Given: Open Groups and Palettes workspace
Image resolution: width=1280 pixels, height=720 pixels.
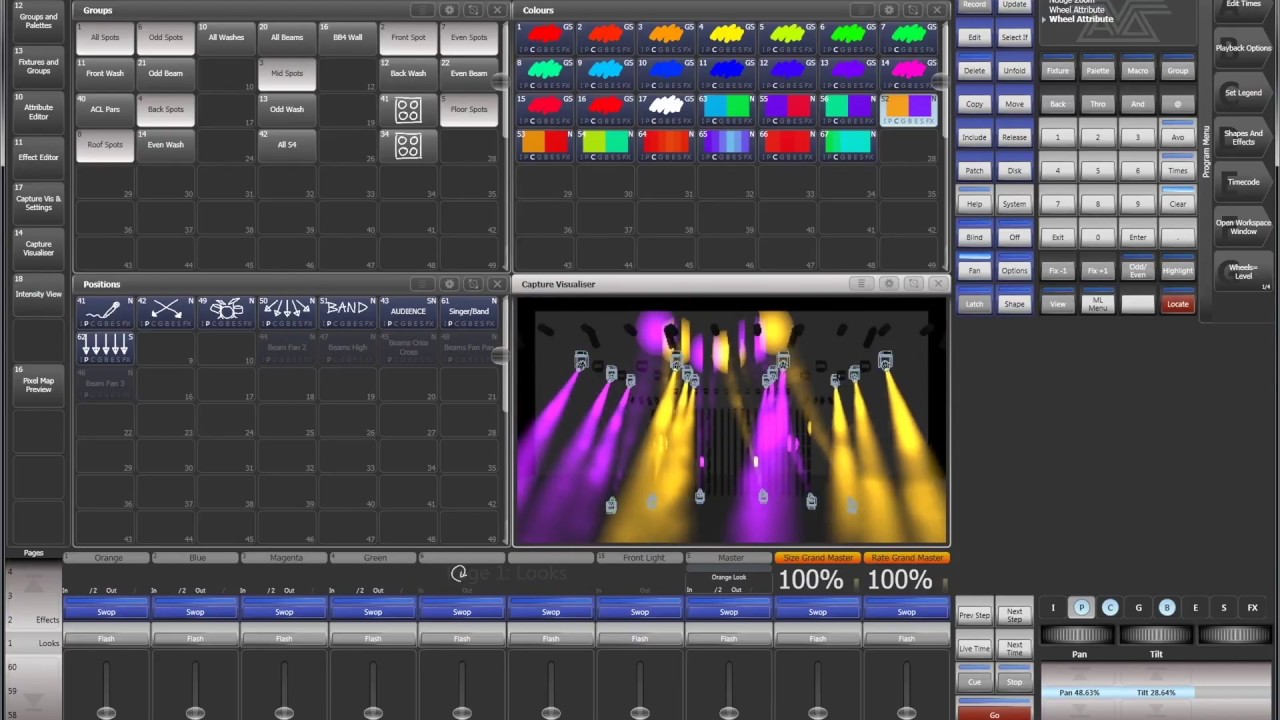Looking at the screenshot, I should (x=38, y=21).
